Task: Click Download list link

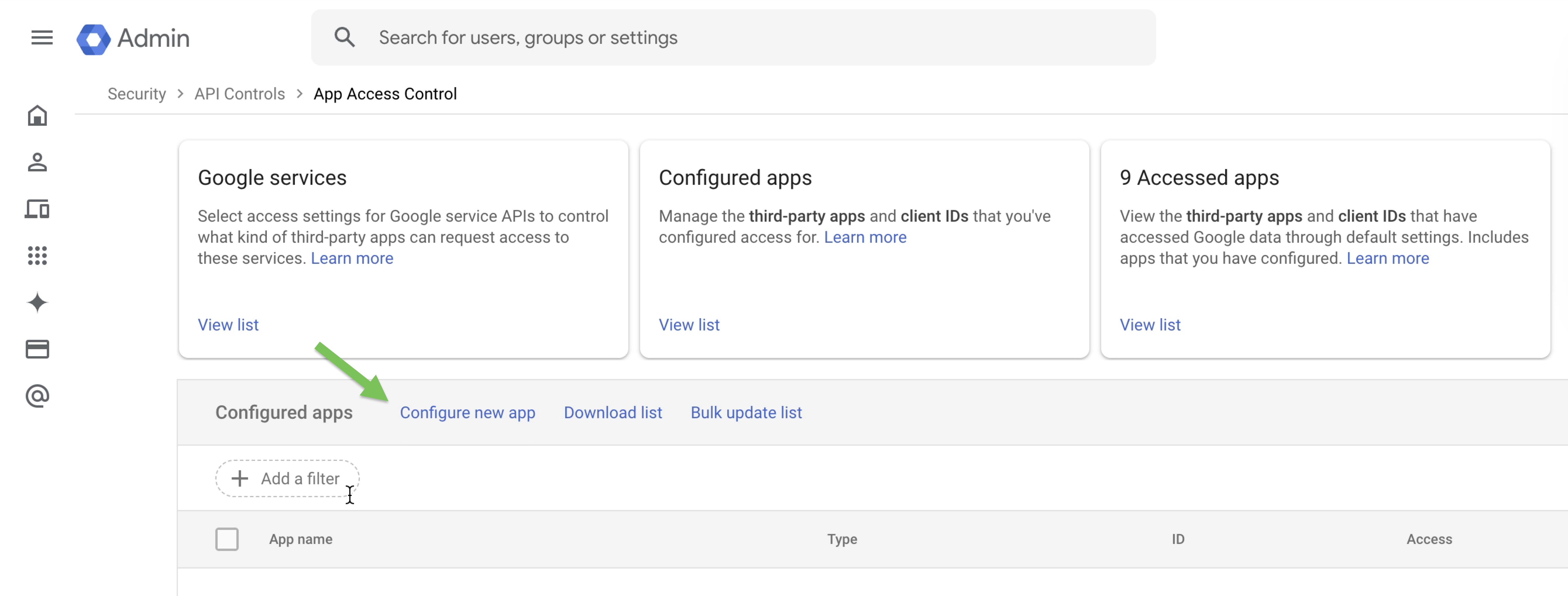Action: [x=612, y=412]
